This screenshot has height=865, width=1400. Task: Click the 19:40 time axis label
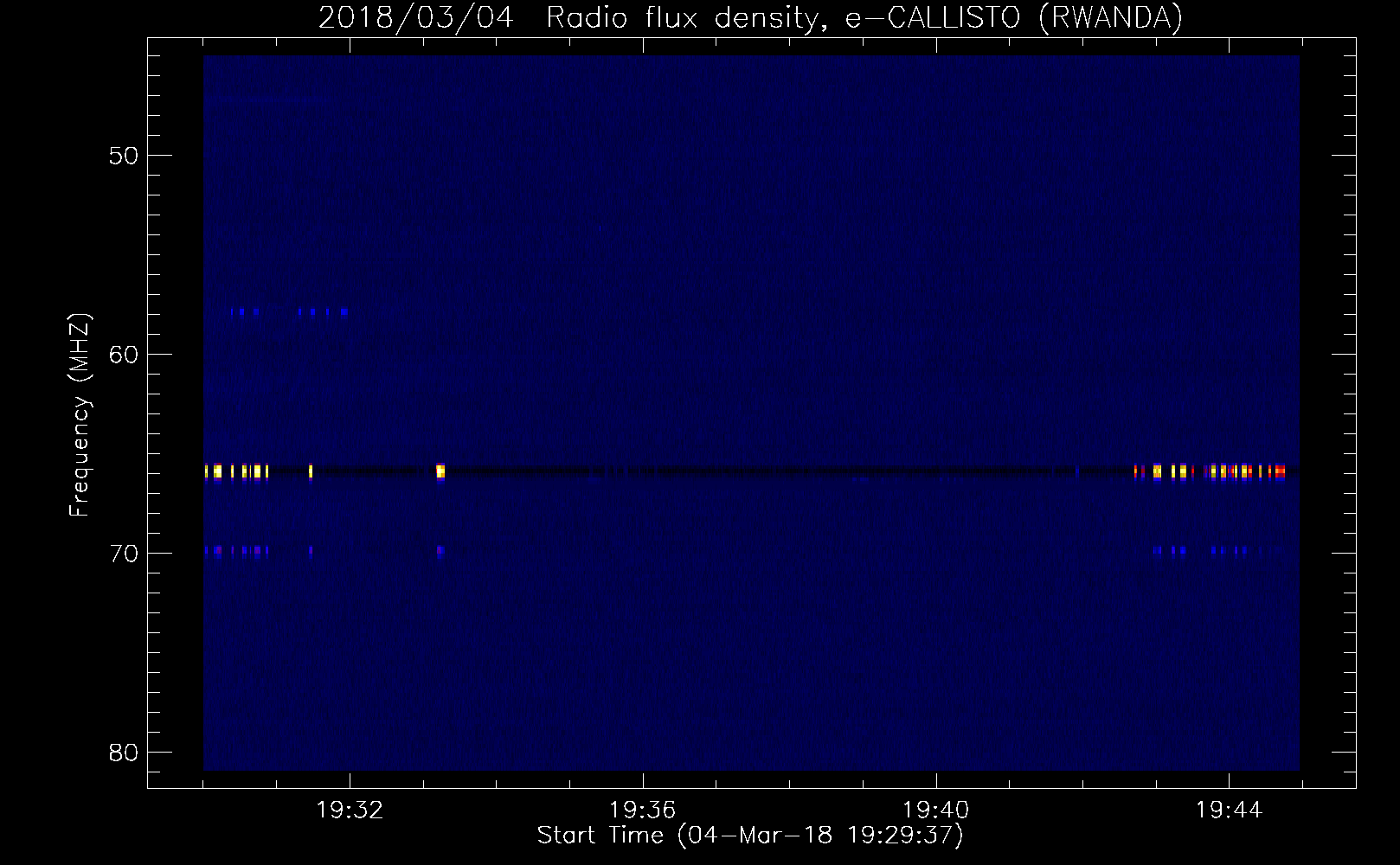pos(935,811)
